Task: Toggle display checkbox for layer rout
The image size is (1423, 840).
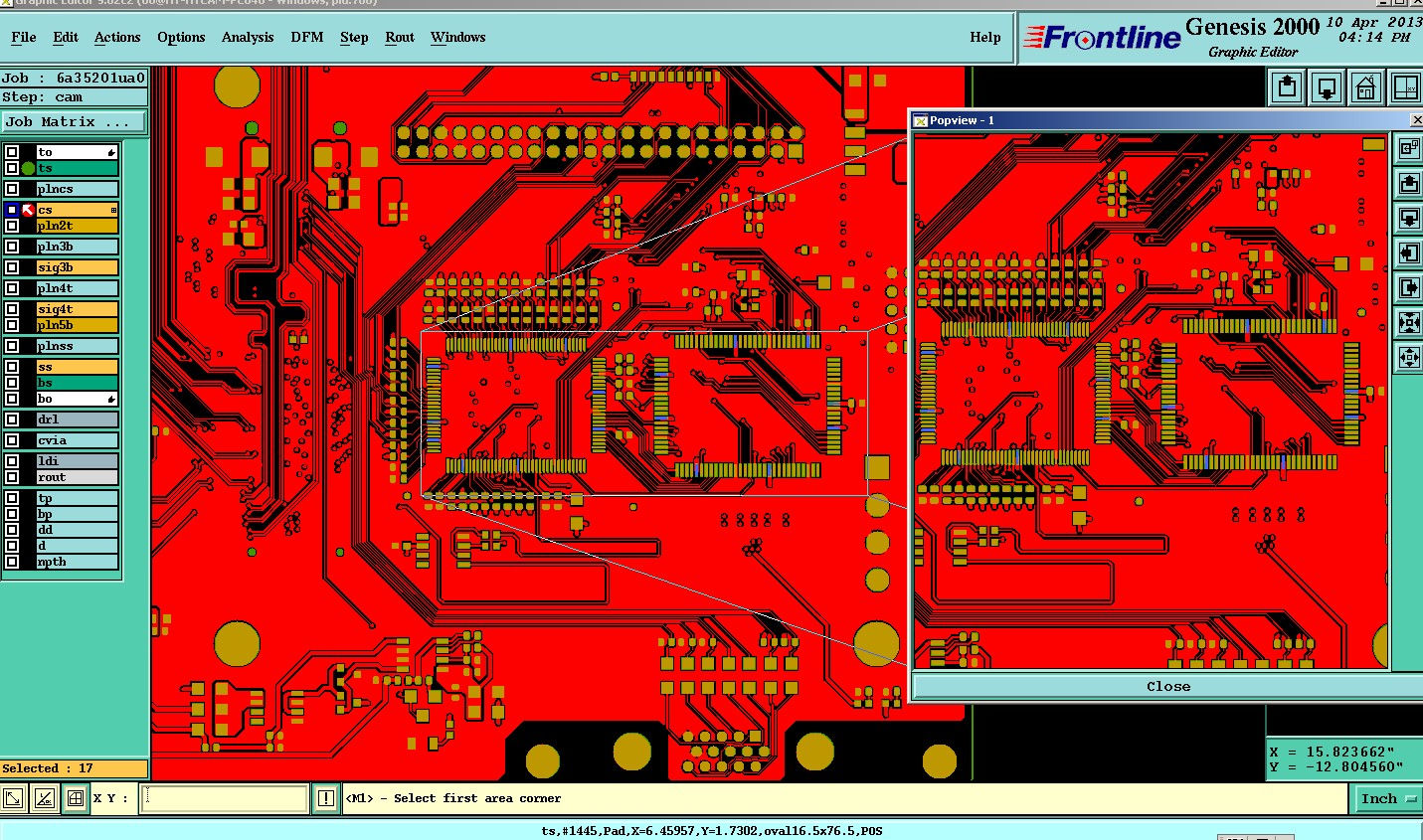Action: coord(12,477)
